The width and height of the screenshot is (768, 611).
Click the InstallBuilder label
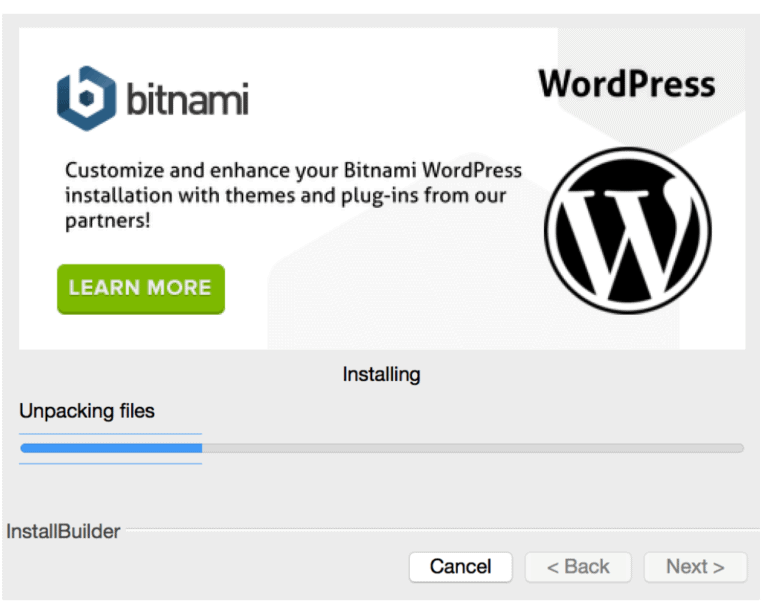click(63, 532)
